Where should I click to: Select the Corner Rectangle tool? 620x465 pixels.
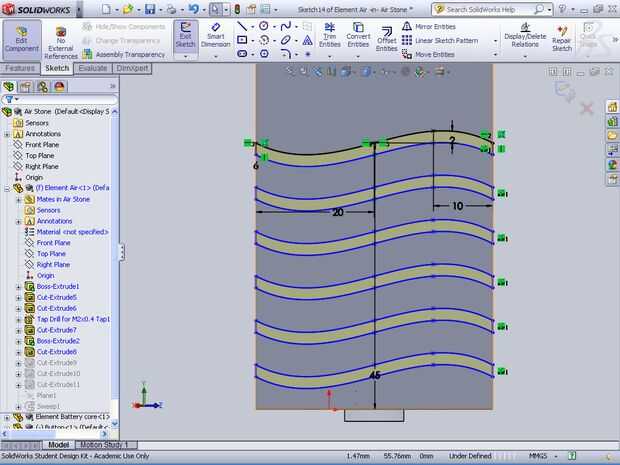[x=242, y=40]
